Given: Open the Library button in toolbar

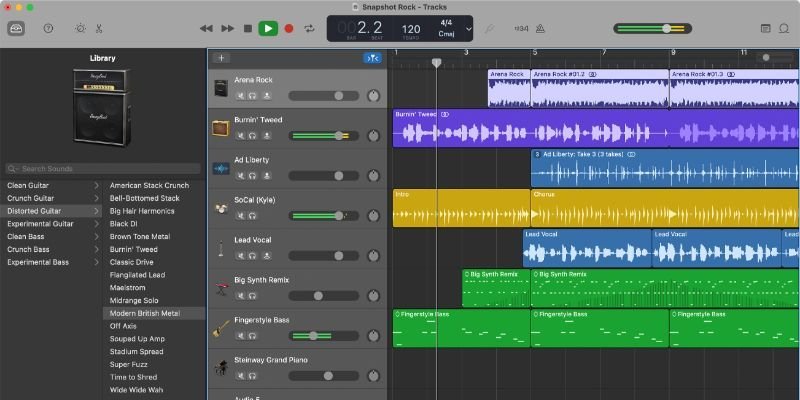Looking at the screenshot, I should [16, 29].
